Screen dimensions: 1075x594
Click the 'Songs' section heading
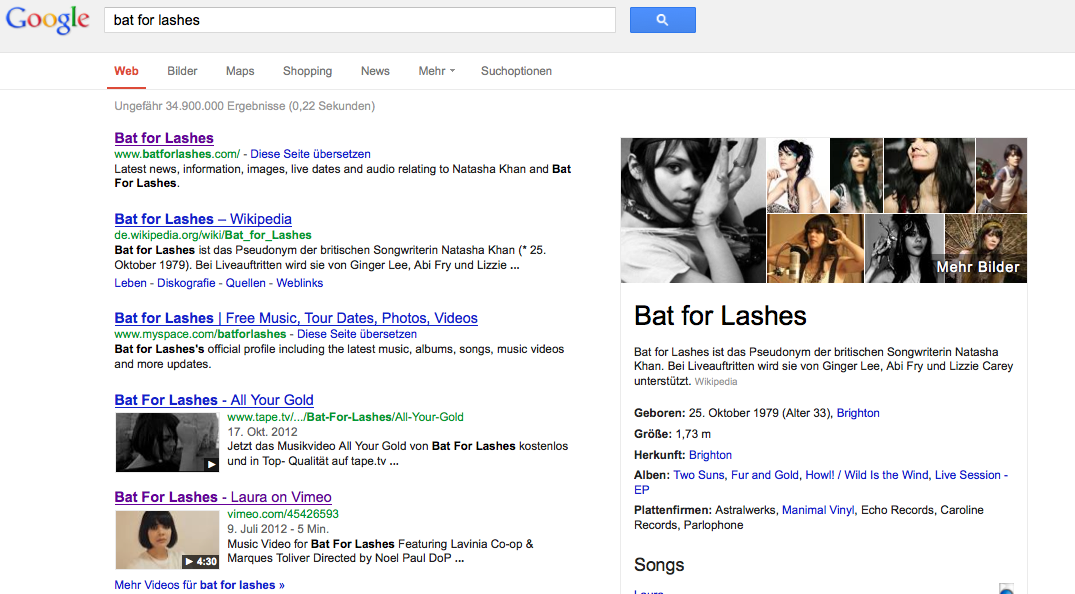659,565
